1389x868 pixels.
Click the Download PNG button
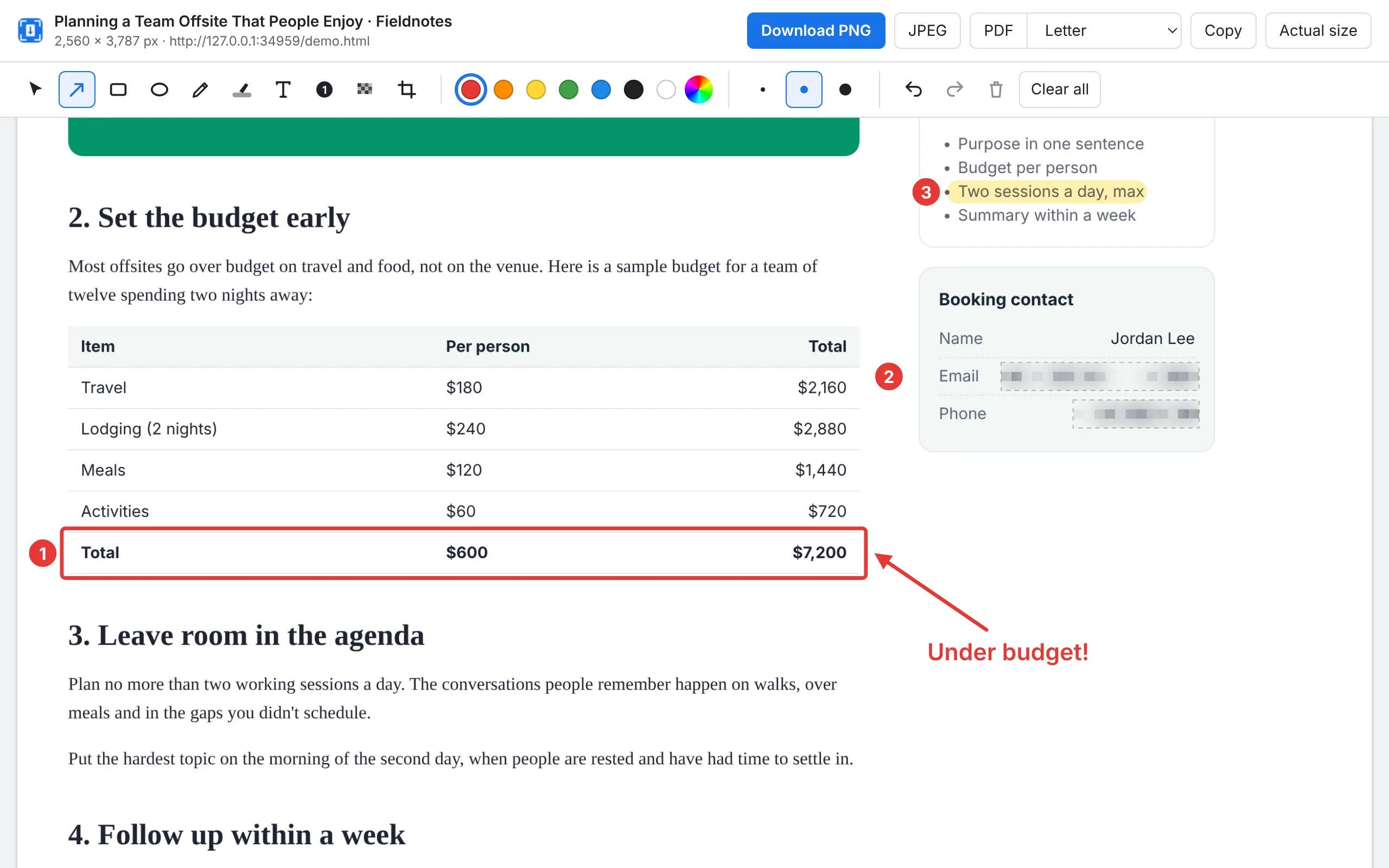[x=815, y=30]
